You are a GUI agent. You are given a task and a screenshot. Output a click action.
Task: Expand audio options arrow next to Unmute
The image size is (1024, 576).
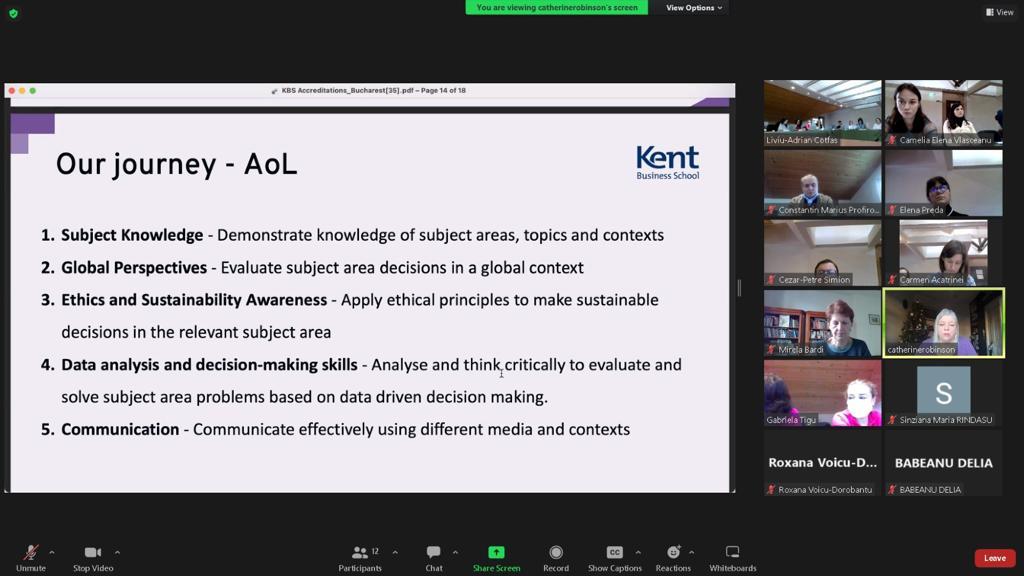pos(52,552)
